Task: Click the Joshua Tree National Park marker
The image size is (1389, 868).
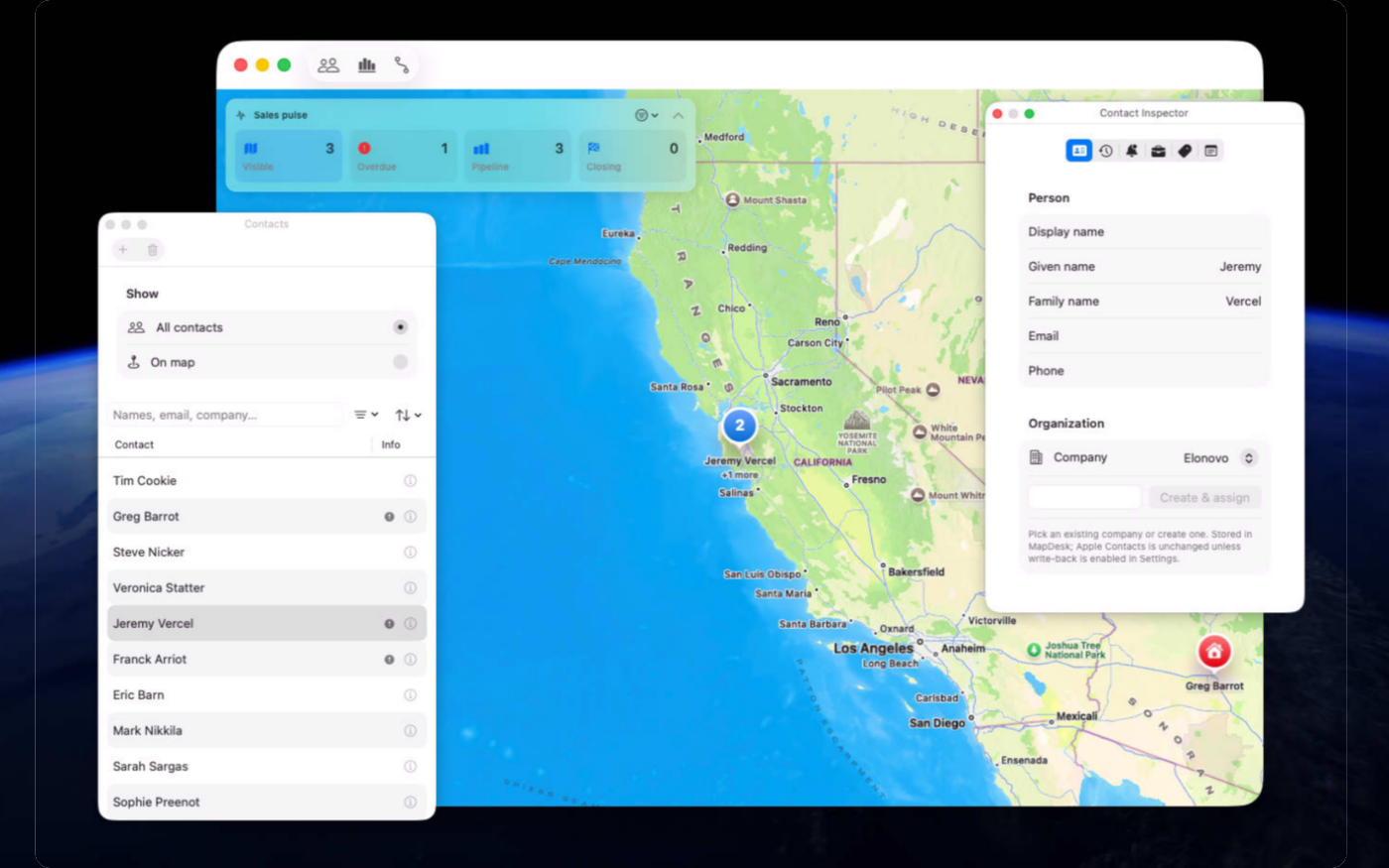Action: (x=1034, y=650)
